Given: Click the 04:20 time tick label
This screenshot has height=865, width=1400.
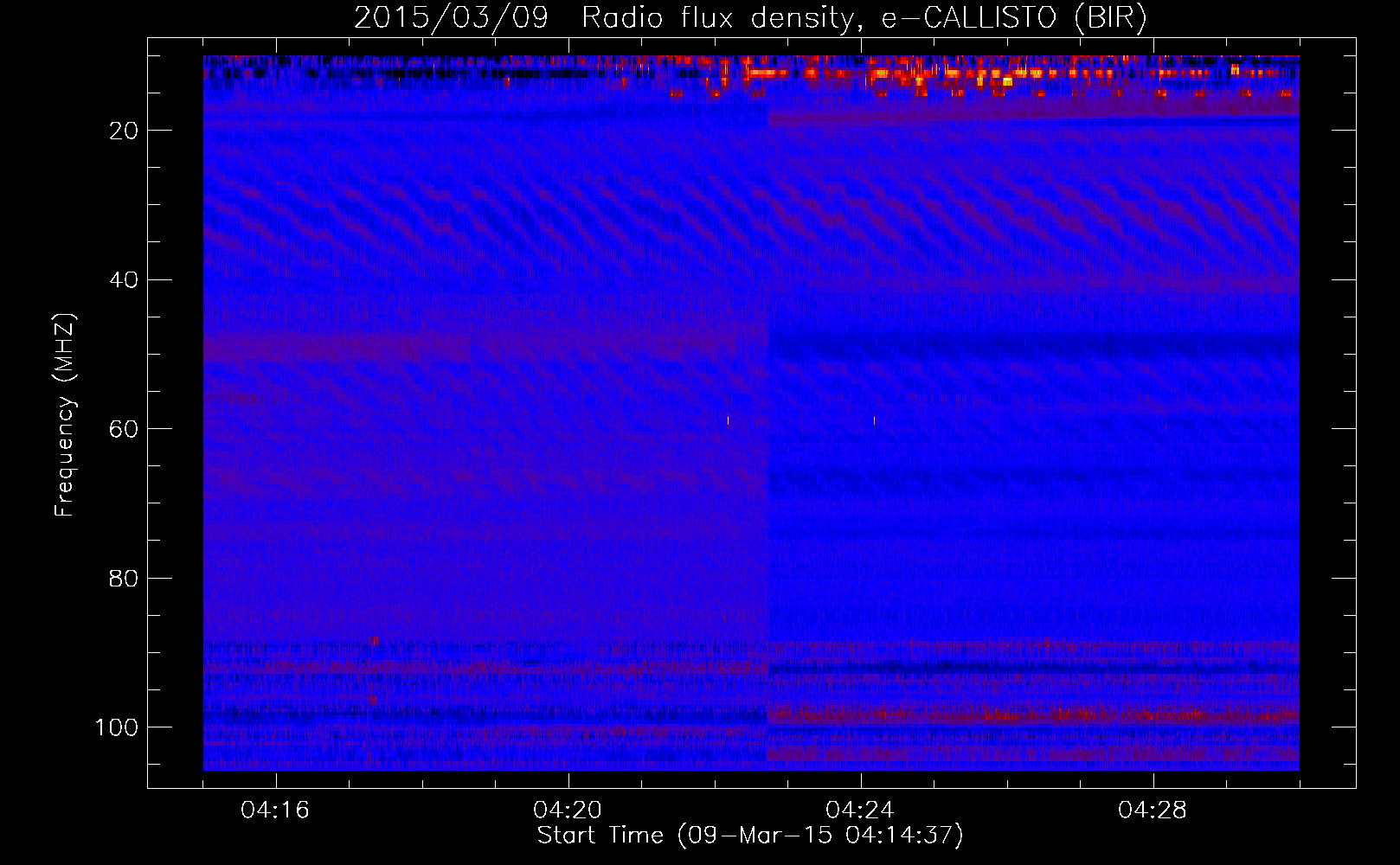Looking at the screenshot, I should coord(568,811).
